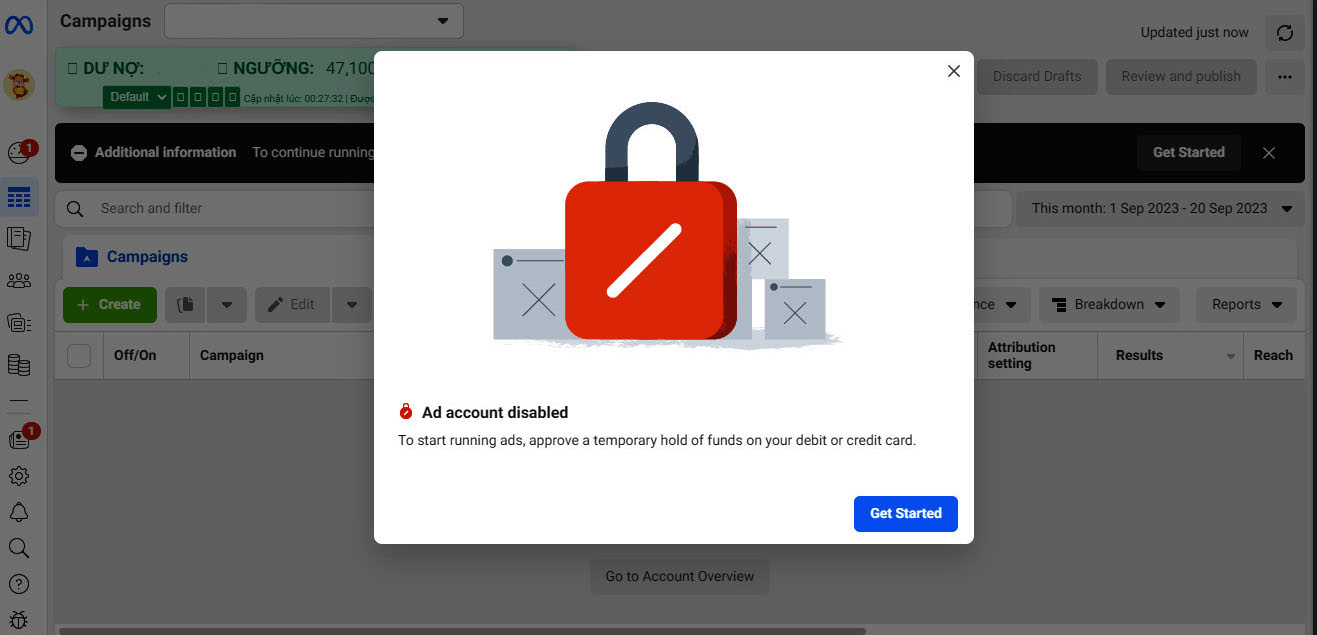This screenshot has height=635, width=1317.
Task: Open the Settings gear in sidebar
Action: [x=19, y=476]
